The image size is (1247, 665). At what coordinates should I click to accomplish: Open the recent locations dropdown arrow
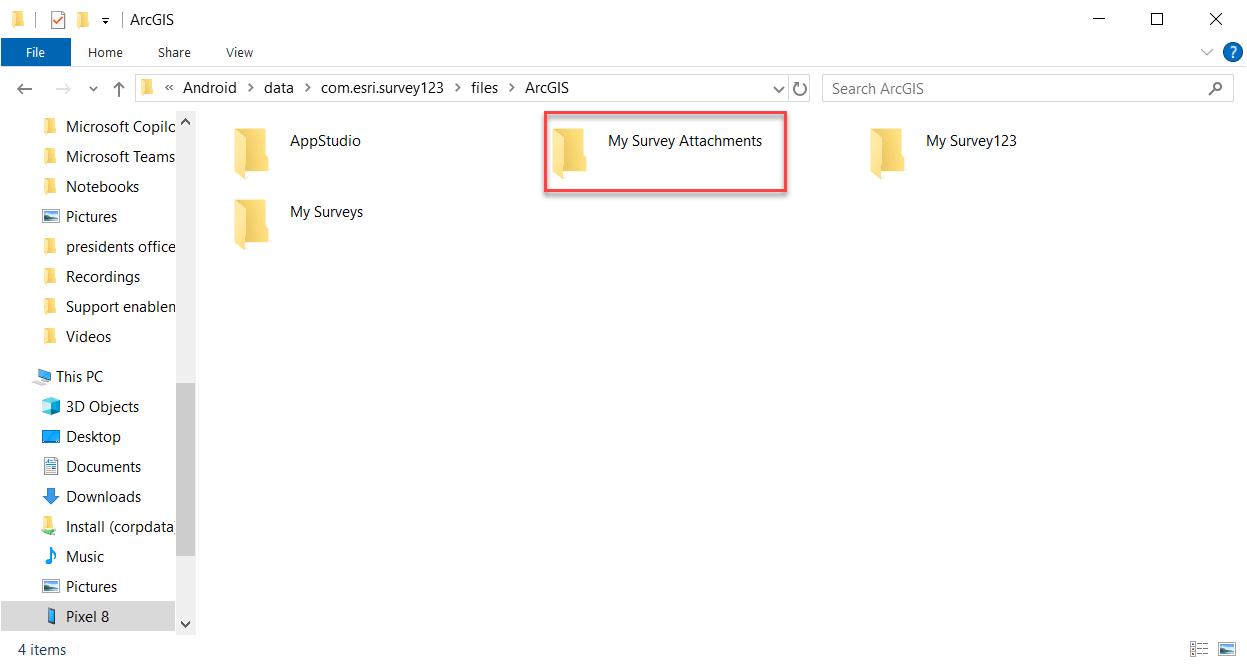click(94, 89)
